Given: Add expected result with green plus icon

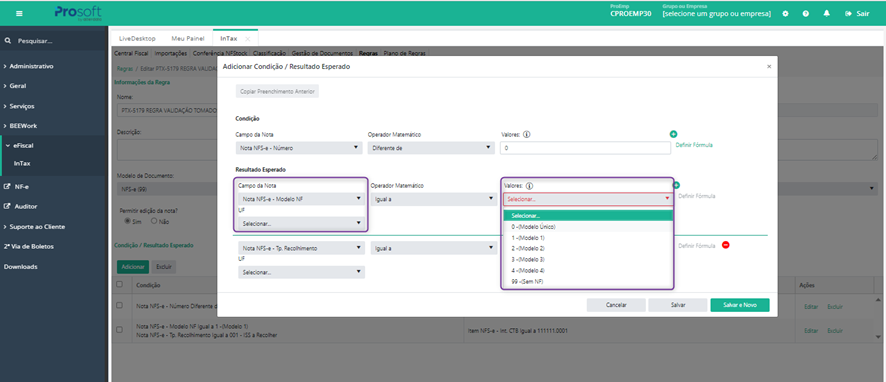Looking at the screenshot, I should (x=676, y=185).
